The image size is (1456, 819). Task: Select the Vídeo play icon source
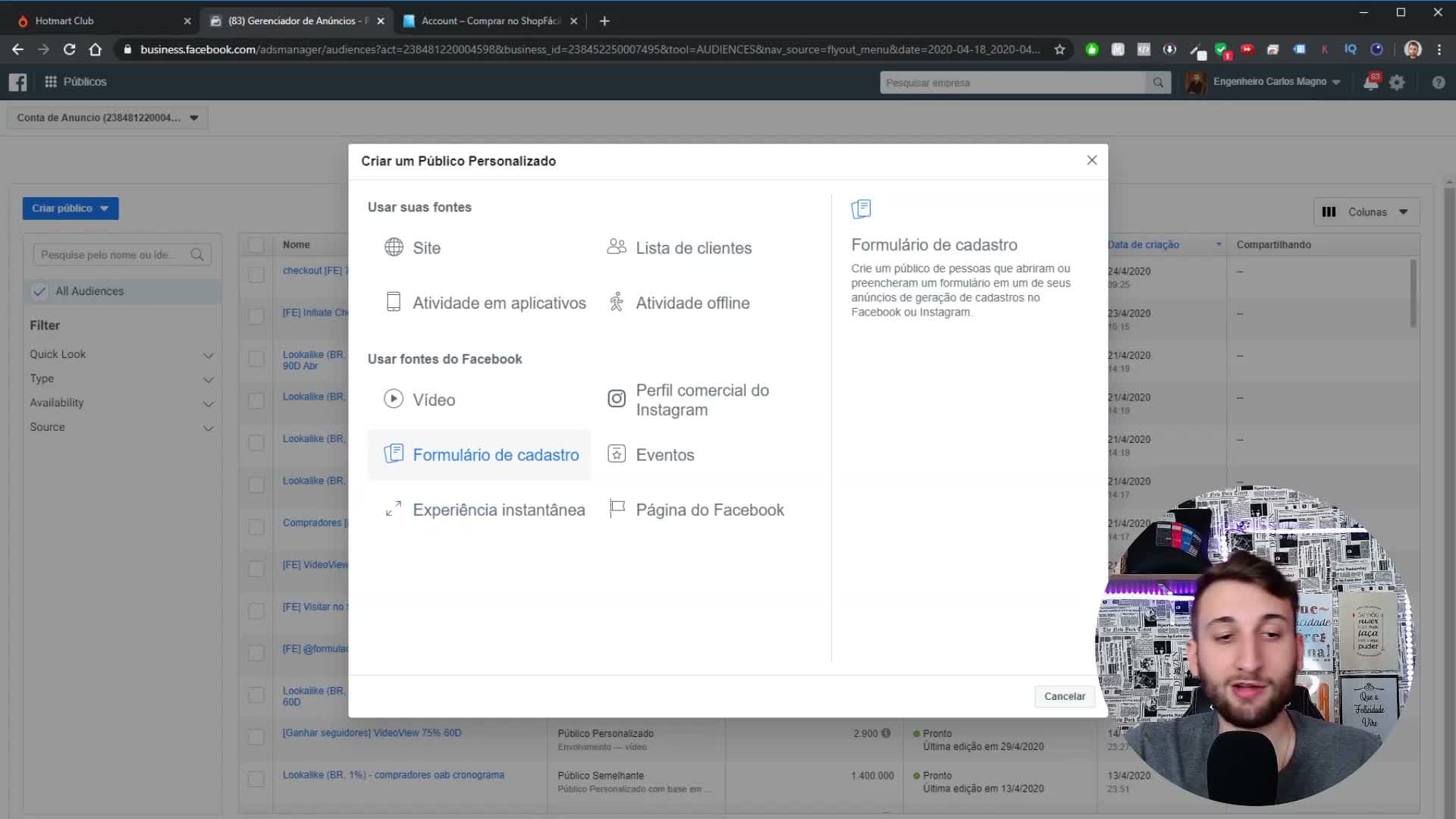pos(393,399)
